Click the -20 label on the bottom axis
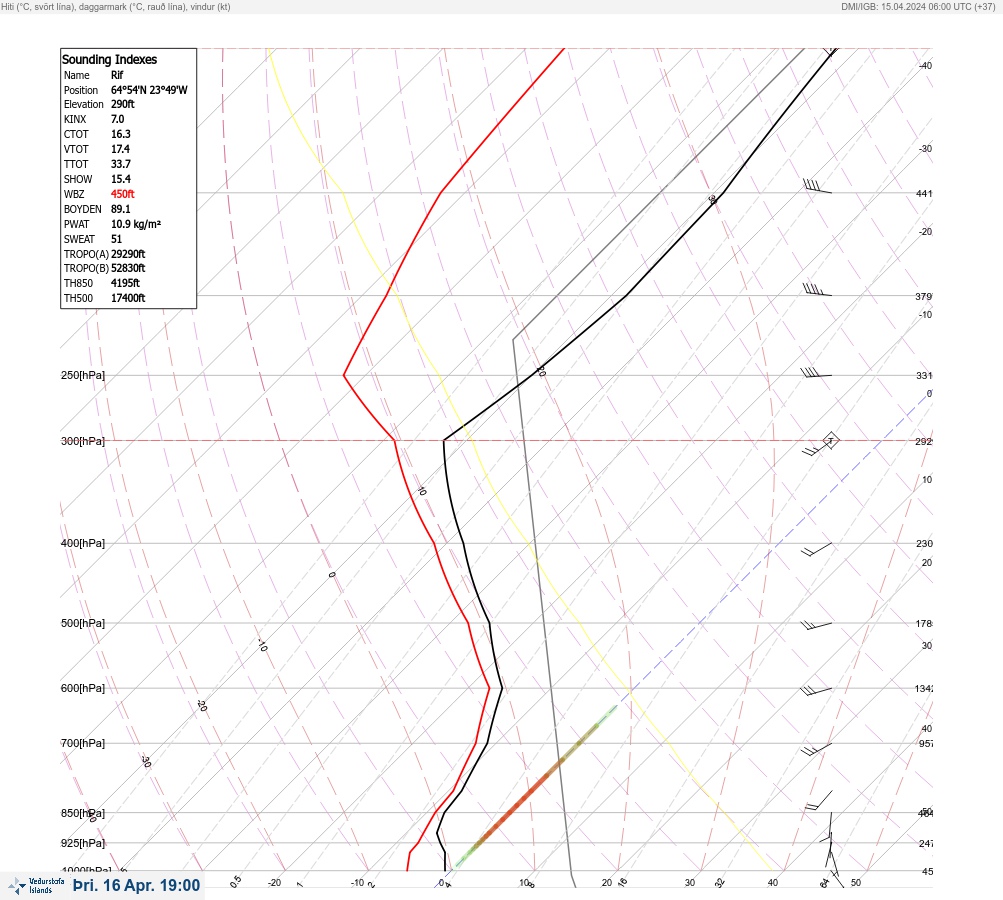 pos(274,883)
